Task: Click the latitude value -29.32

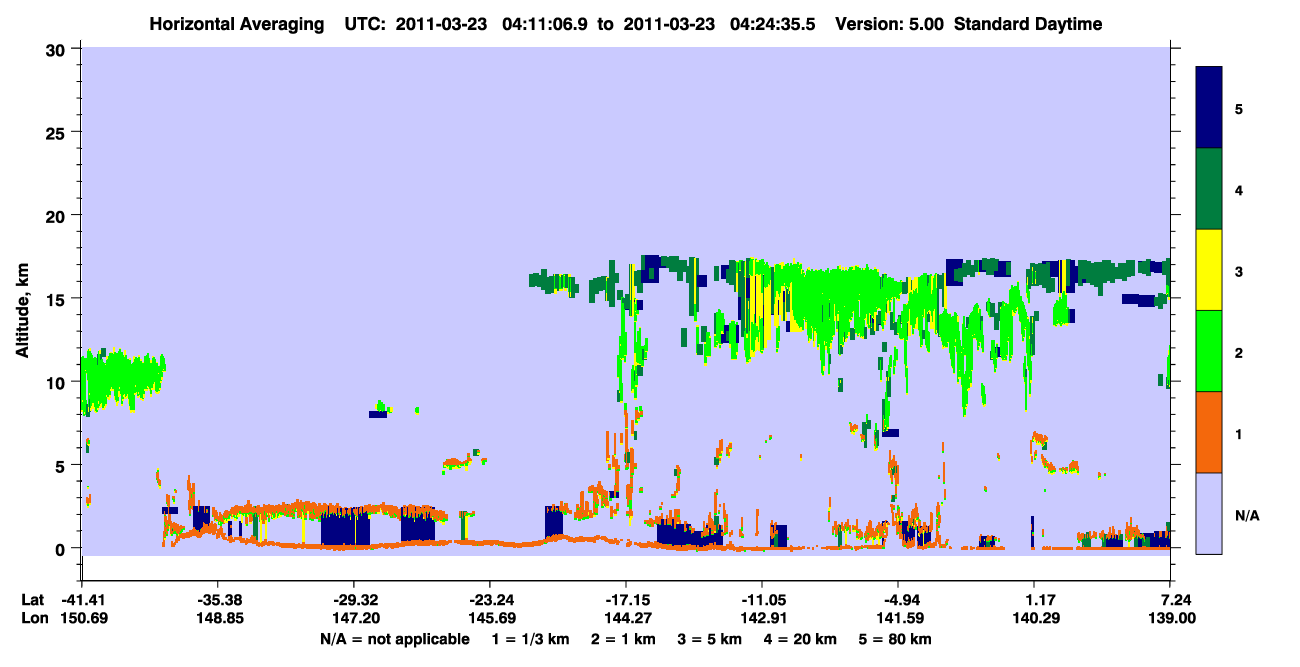Action: point(353,600)
